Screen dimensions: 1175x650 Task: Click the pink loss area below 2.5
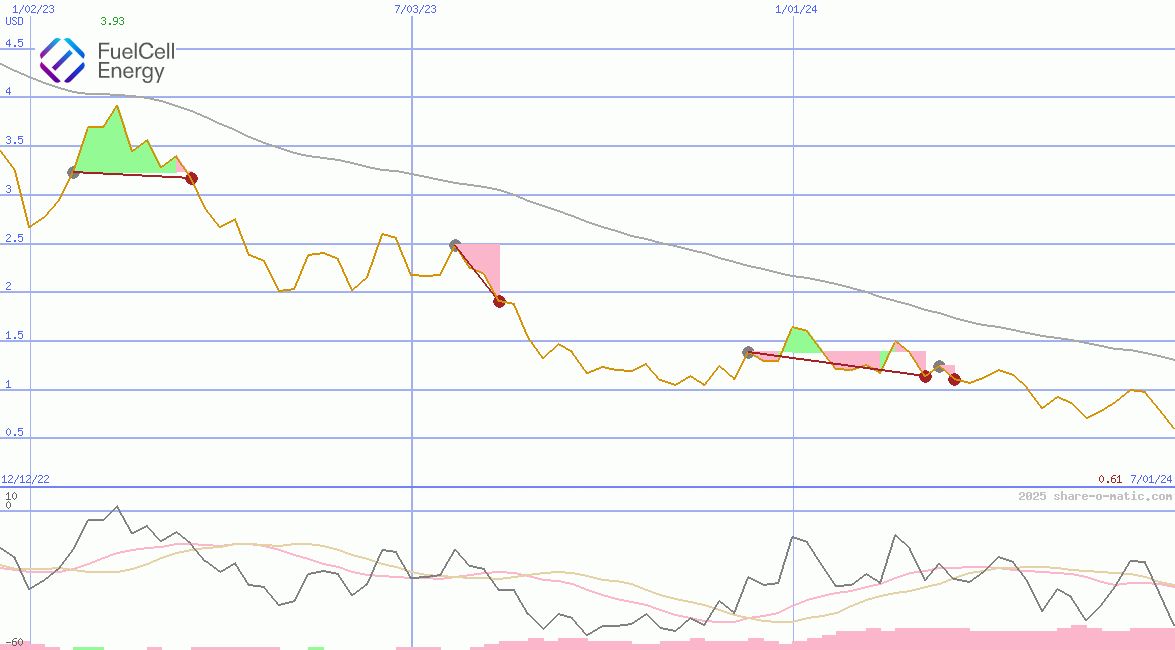click(485, 262)
